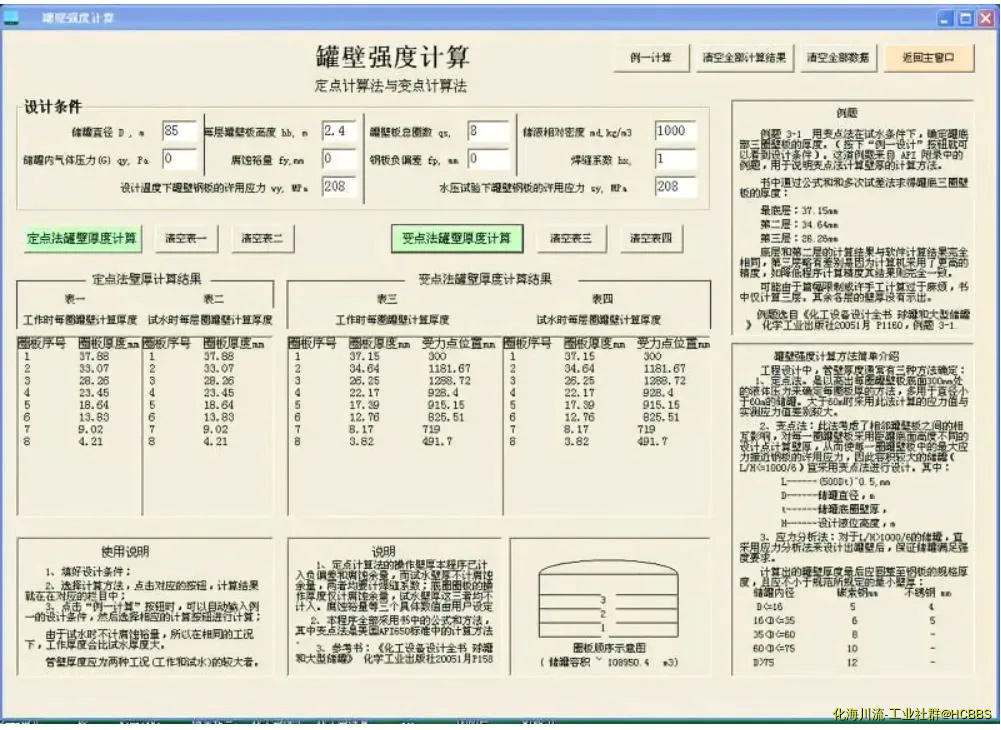The image size is (1001, 730).
Task: Focus the 罐壁板总圈数 qs field showing 8
Action: (x=488, y=131)
